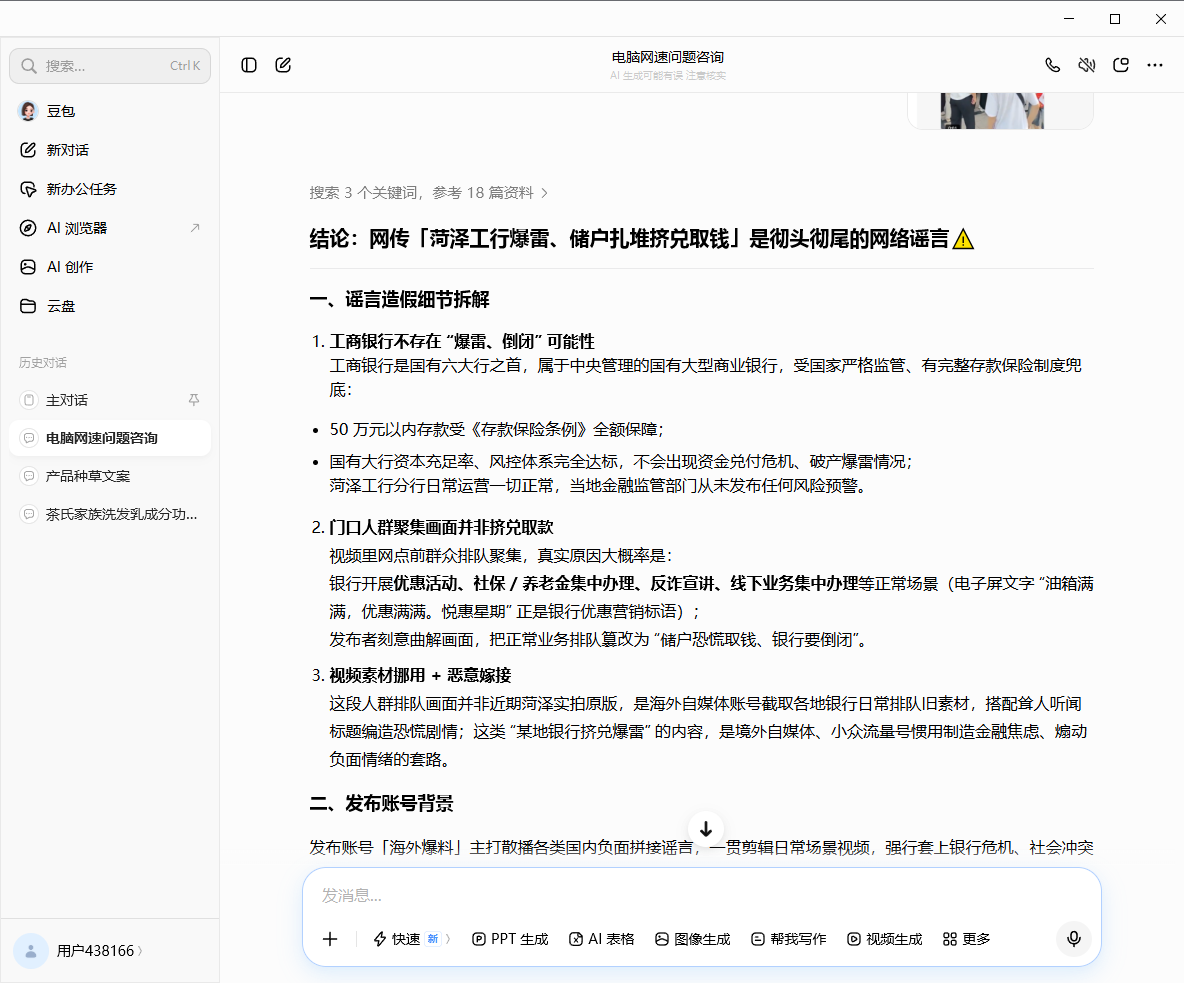Open 茶氏家族洗发乳成分功... history chat
This screenshot has width=1184, height=983.
click(110, 514)
